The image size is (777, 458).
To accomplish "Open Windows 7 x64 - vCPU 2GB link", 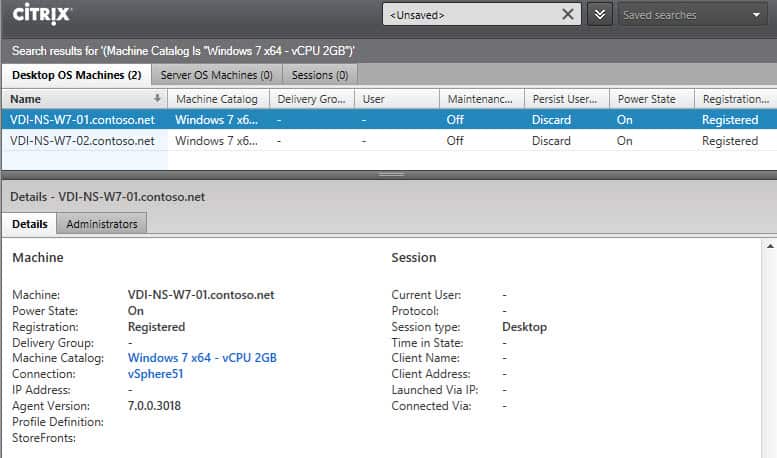I will click(202, 358).
